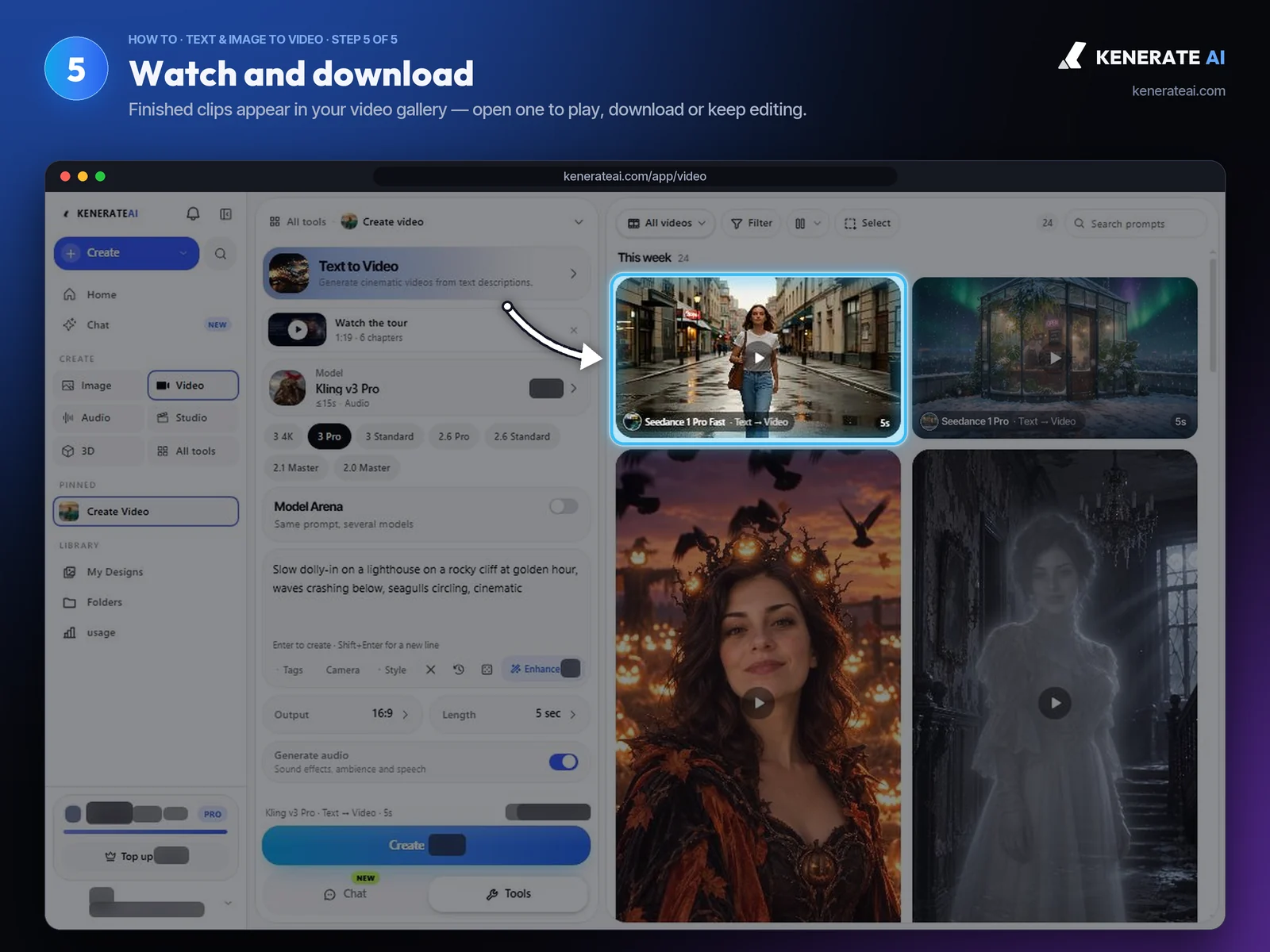Viewport: 1270px width, 952px height.
Task: Change the Output 16:9 aspect ratio
Action: 342,714
